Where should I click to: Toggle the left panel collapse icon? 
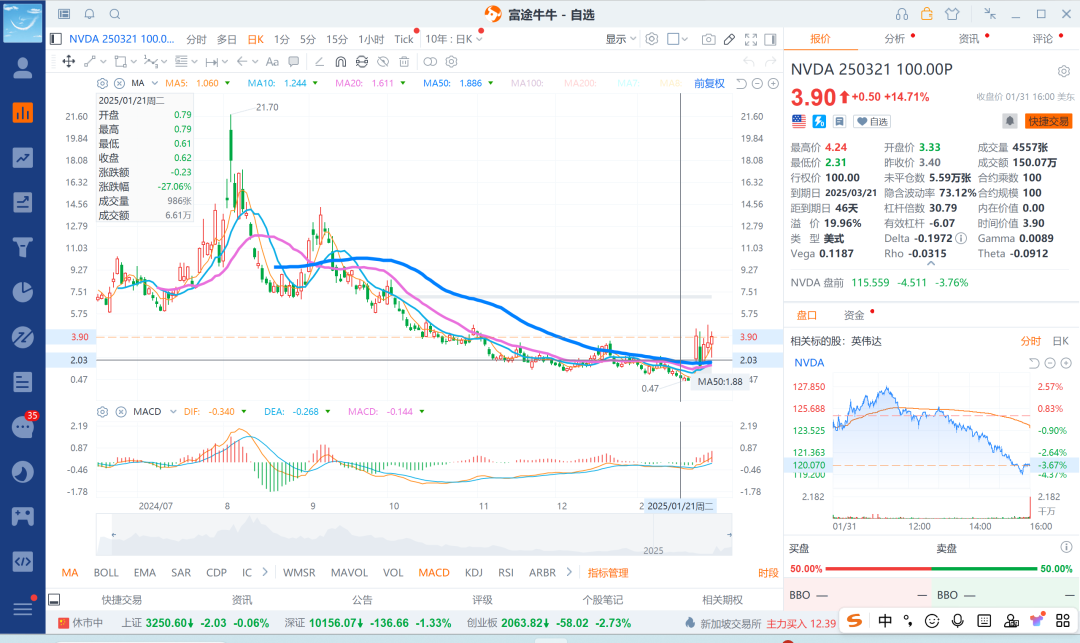56,39
